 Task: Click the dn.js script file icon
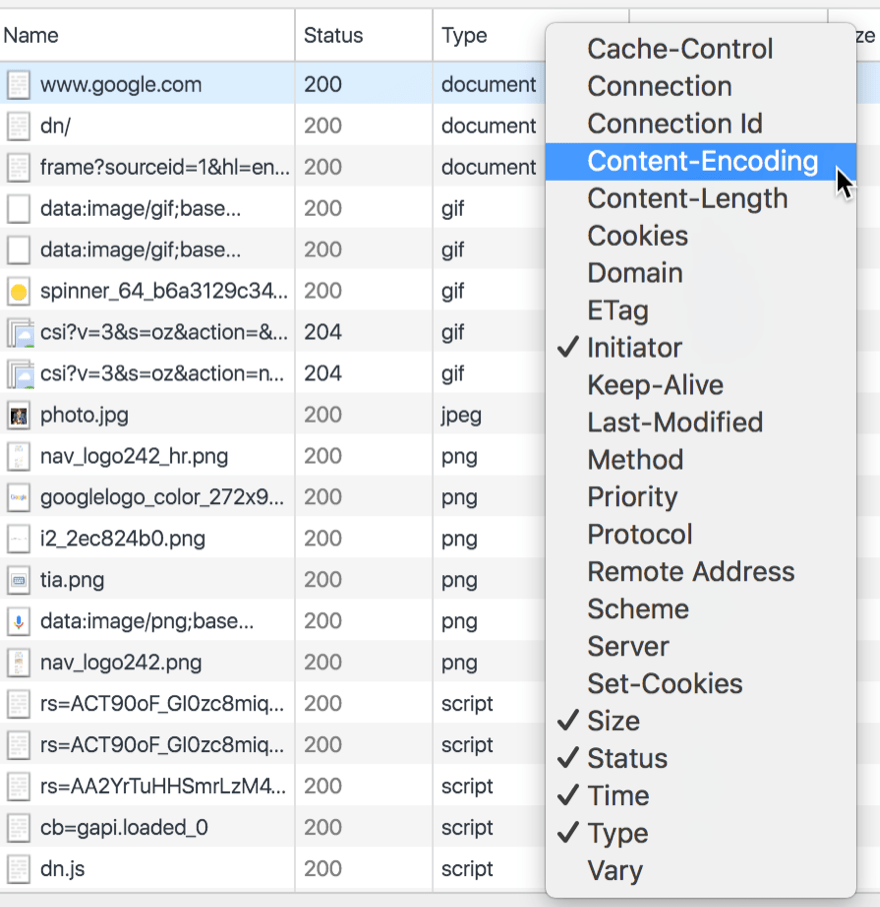click(x=18, y=869)
